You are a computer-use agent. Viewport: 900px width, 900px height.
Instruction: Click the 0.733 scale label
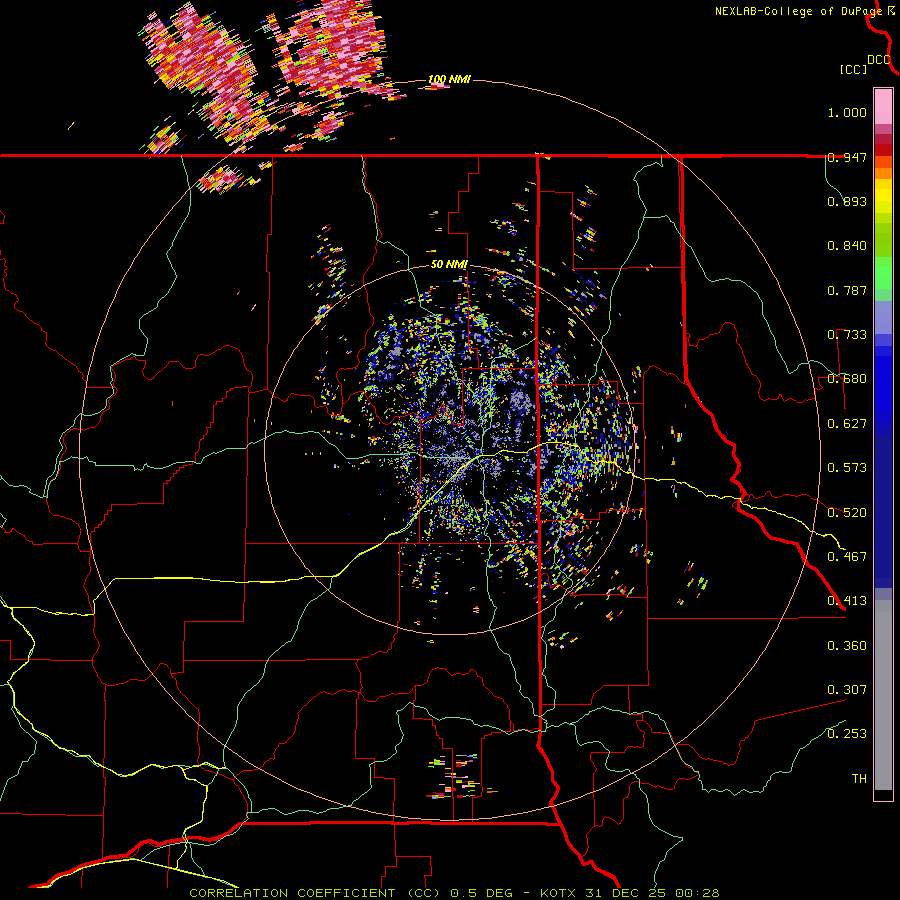pyautogui.click(x=847, y=335)
